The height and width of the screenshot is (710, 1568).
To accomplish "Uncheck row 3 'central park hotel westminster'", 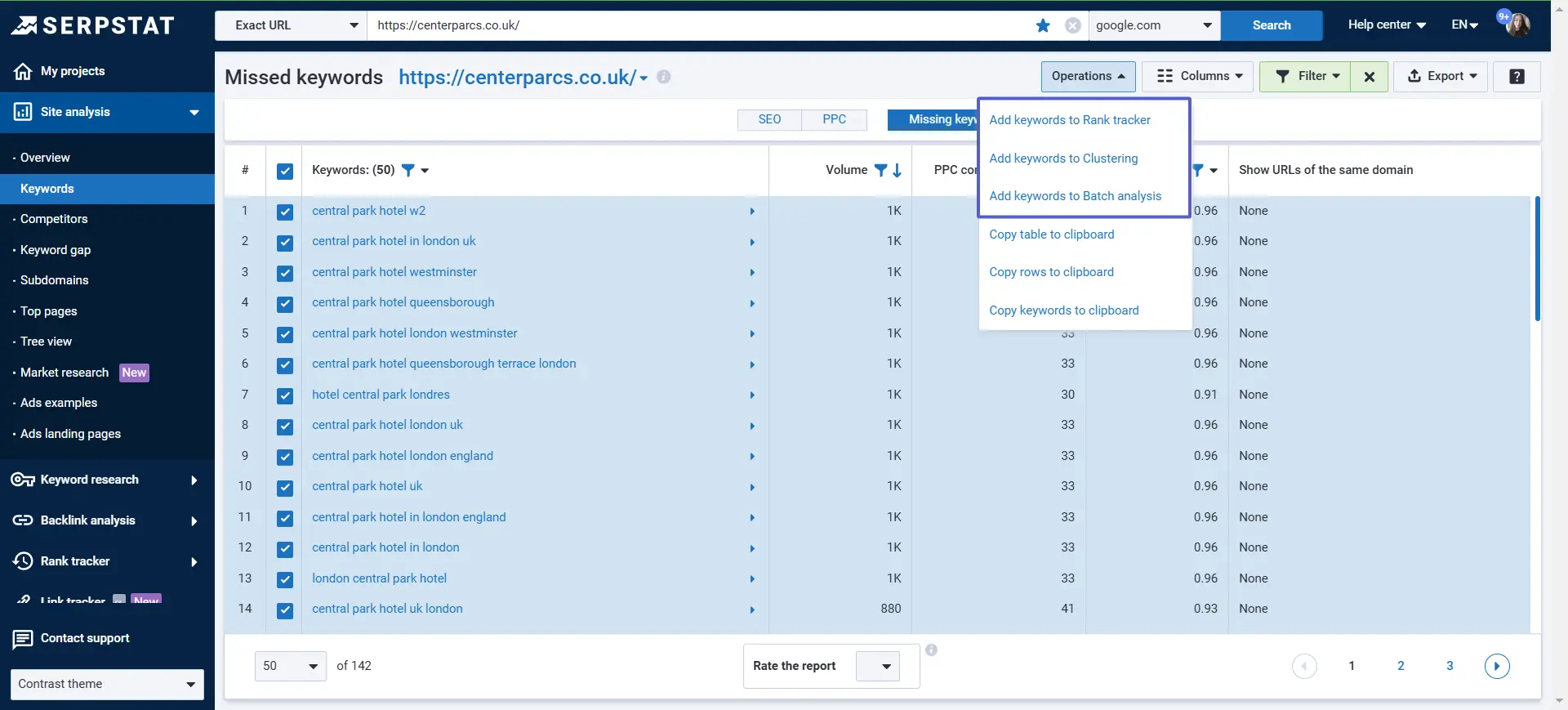I will 285,274.
